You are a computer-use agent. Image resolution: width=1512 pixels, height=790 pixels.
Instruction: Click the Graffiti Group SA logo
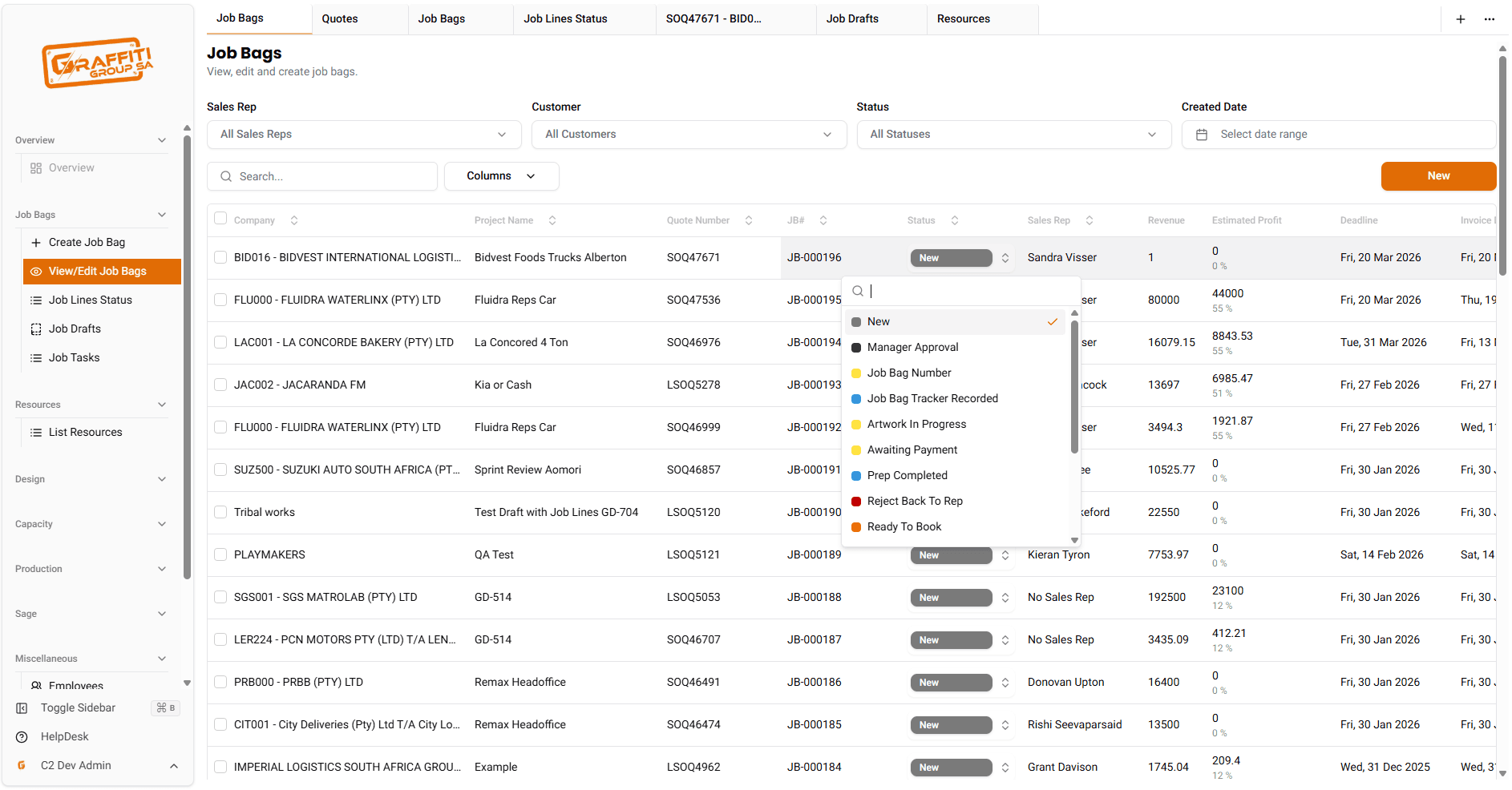pos(97,62)
